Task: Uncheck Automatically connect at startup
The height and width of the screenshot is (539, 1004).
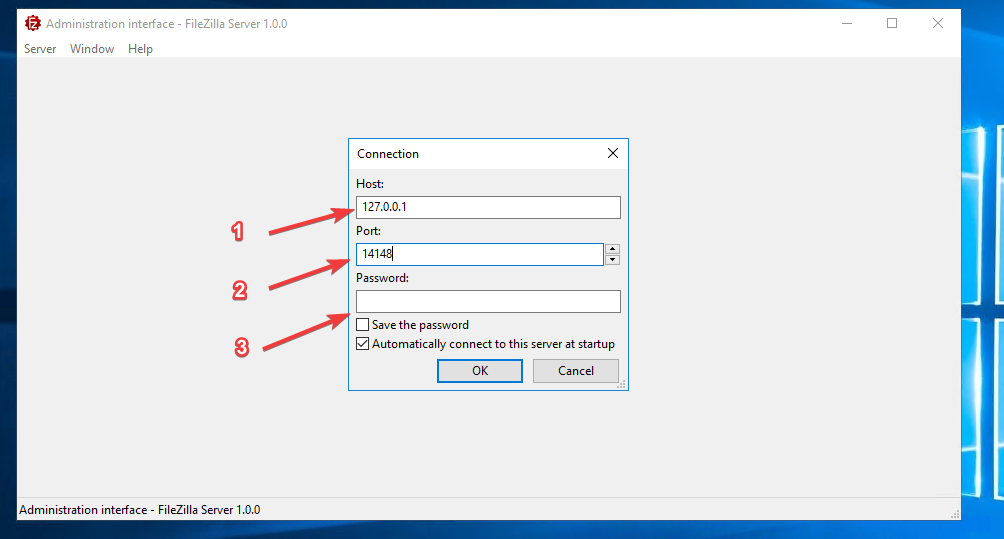Action: pos(362,344)
